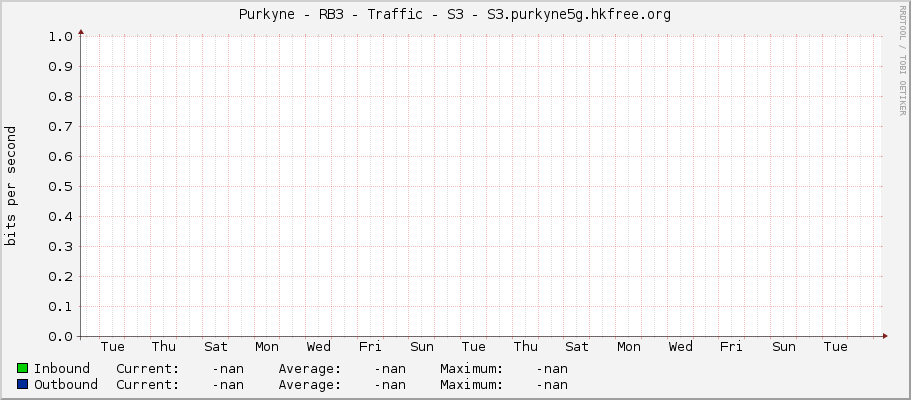Click the 'bits per second' axis label
This screenshot has height=400, width=911.
(10, 186)
